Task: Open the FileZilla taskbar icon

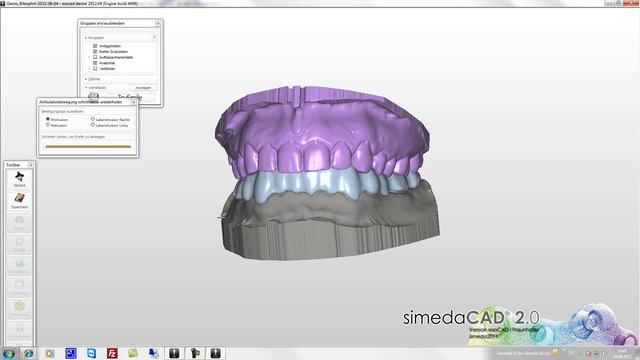Action: (112, 353)
